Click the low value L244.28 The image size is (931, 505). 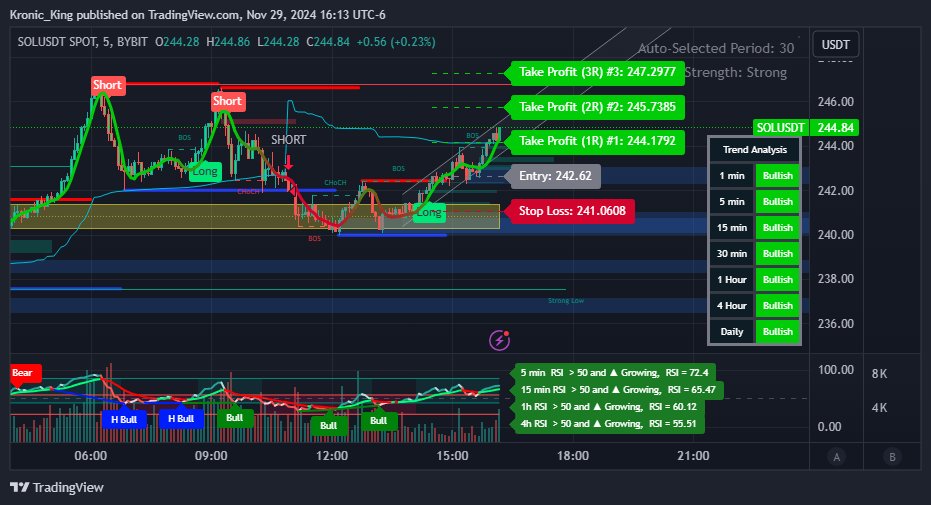(278, 42)
